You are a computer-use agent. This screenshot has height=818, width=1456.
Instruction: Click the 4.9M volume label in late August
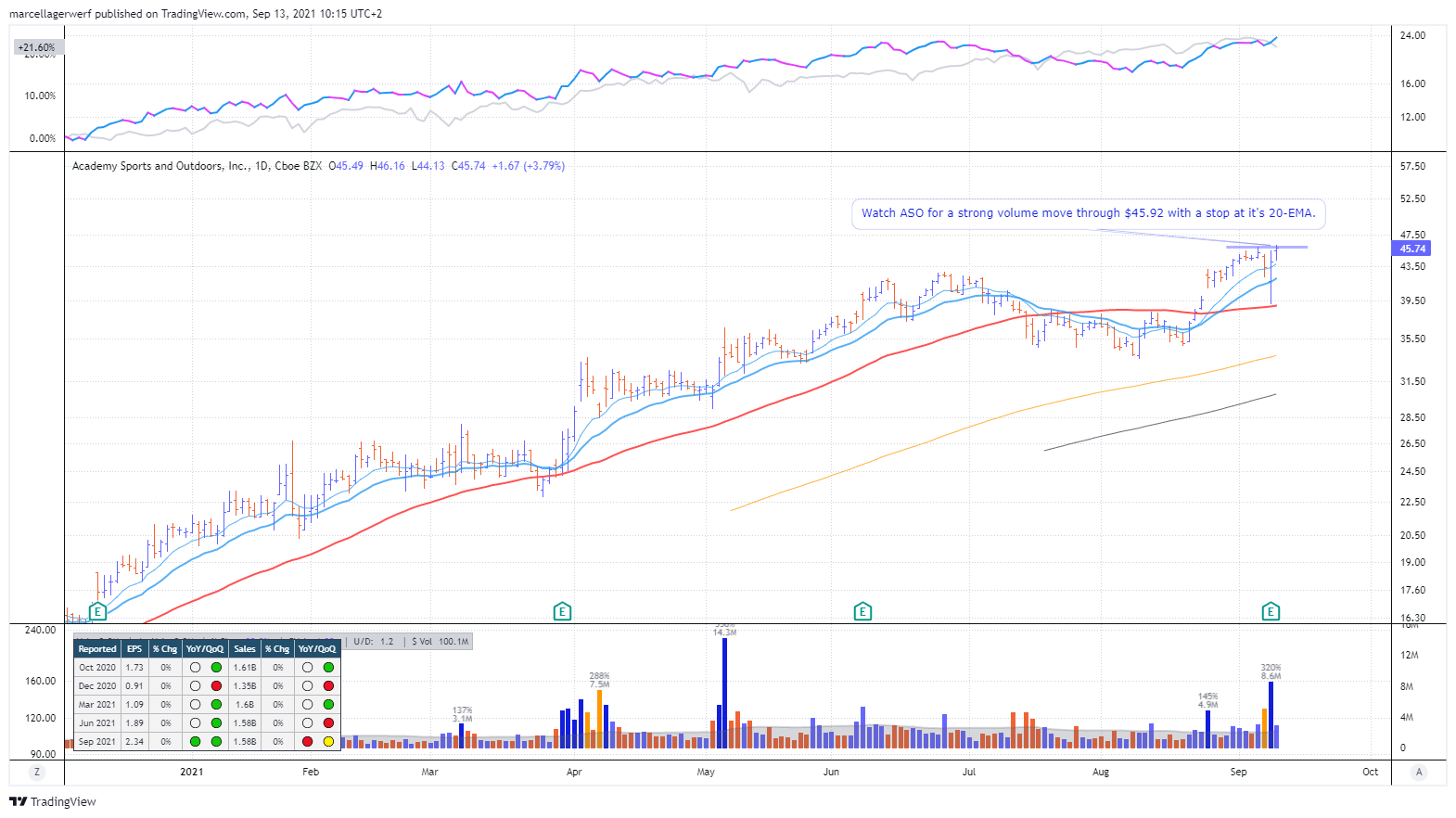1207,705
